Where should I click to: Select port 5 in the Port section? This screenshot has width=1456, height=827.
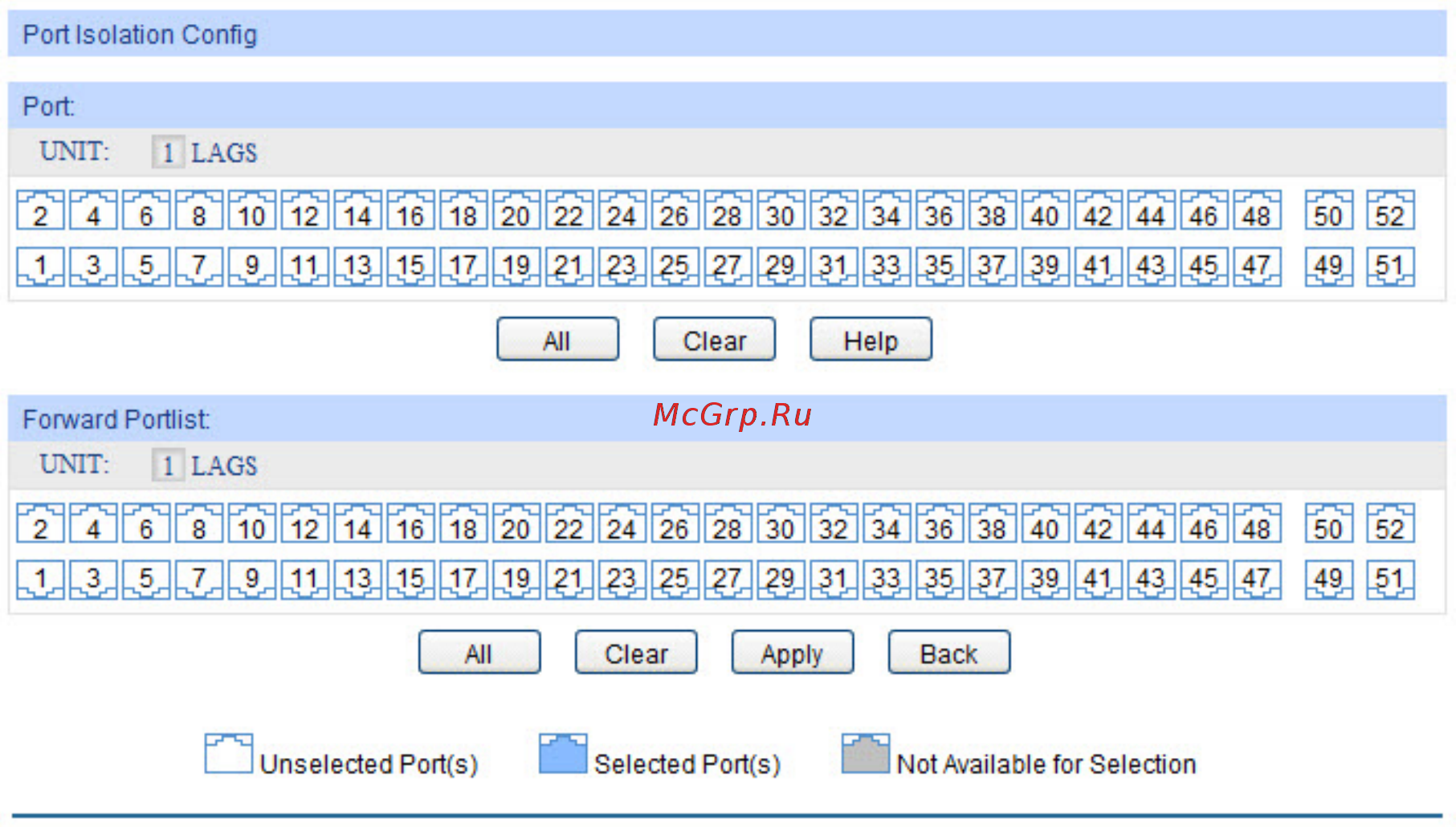pyautogui.click(x=146, y=267)
